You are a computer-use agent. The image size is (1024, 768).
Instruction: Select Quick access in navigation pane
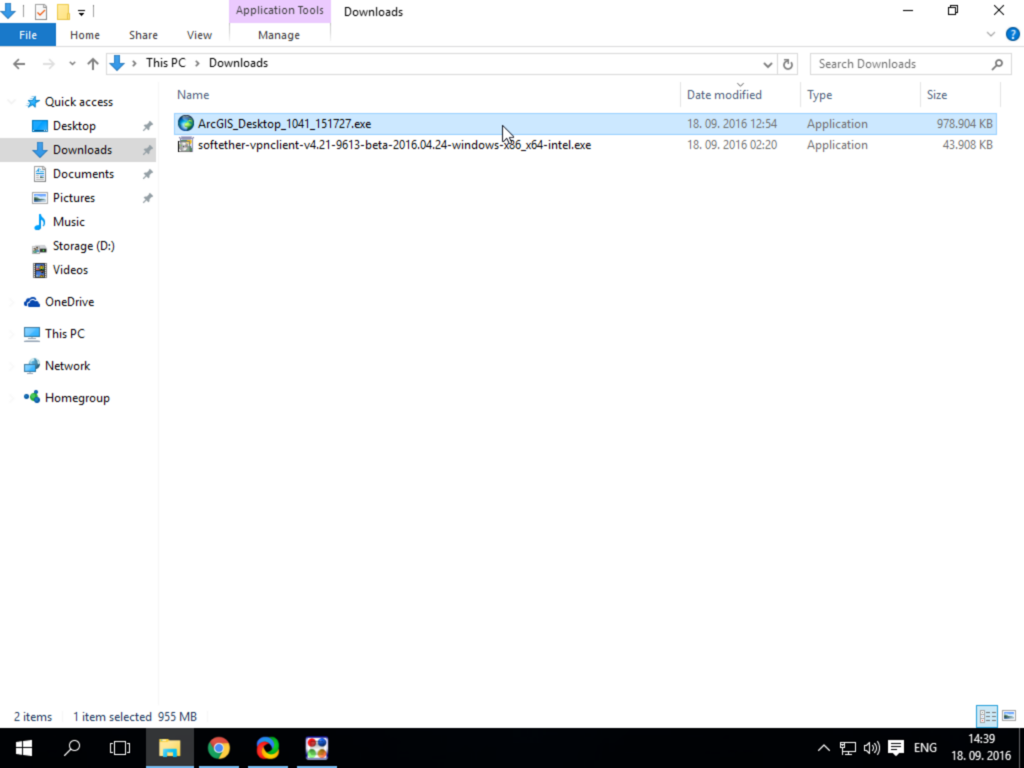[x=78, y=102]
